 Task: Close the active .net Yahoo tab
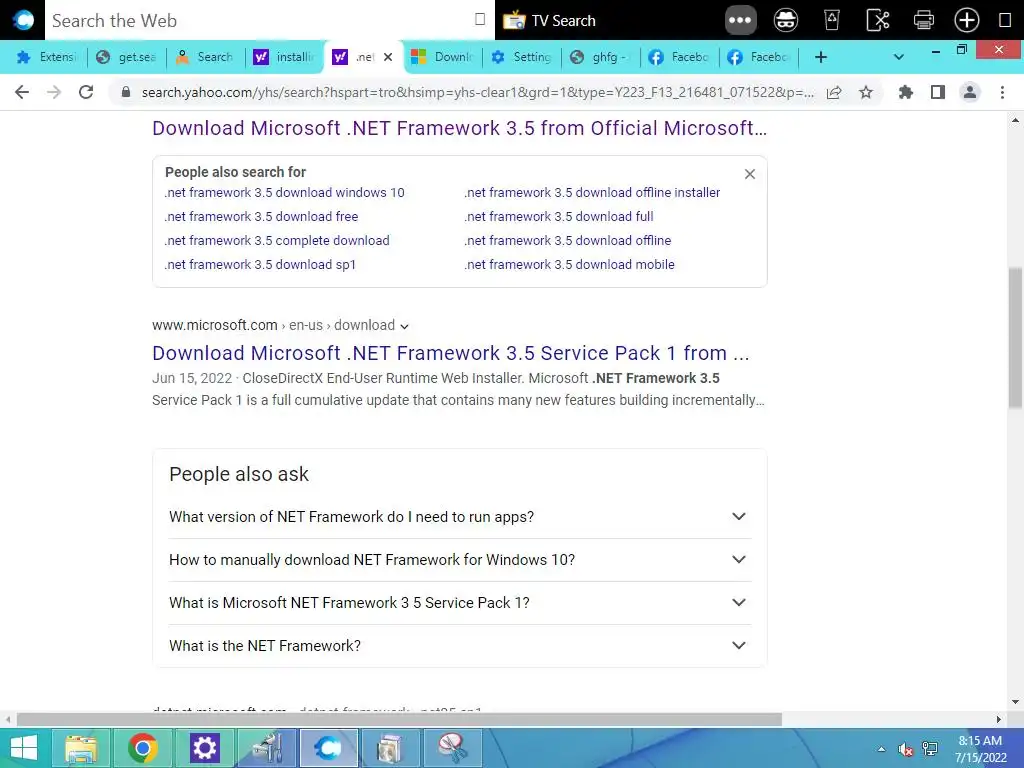pos(388,57)
